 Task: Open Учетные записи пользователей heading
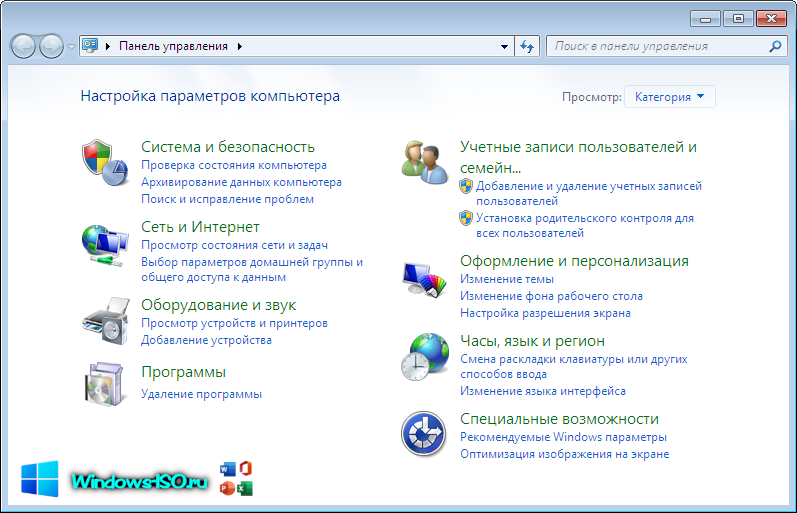coord(578,157)
